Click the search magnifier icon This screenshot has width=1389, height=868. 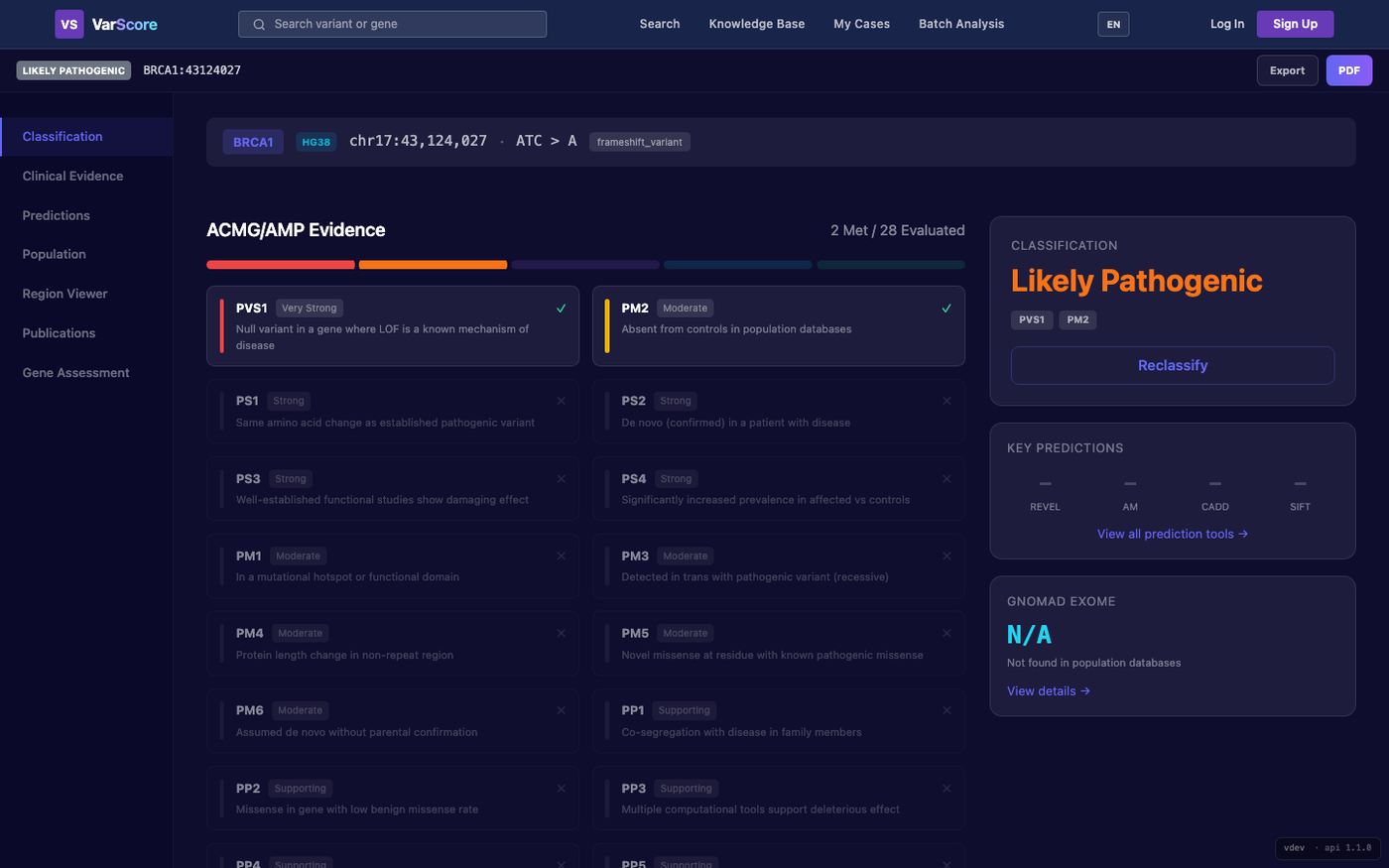pos(259,24)
